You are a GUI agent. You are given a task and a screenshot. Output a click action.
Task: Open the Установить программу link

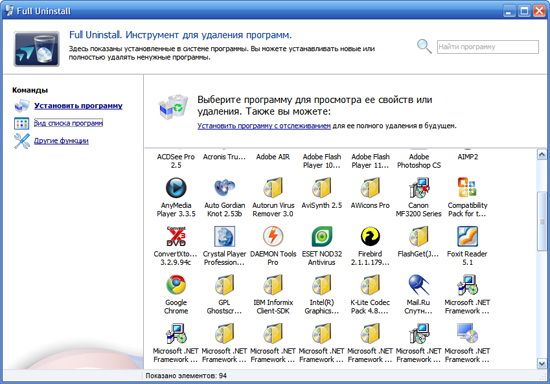tap(78, 106)
